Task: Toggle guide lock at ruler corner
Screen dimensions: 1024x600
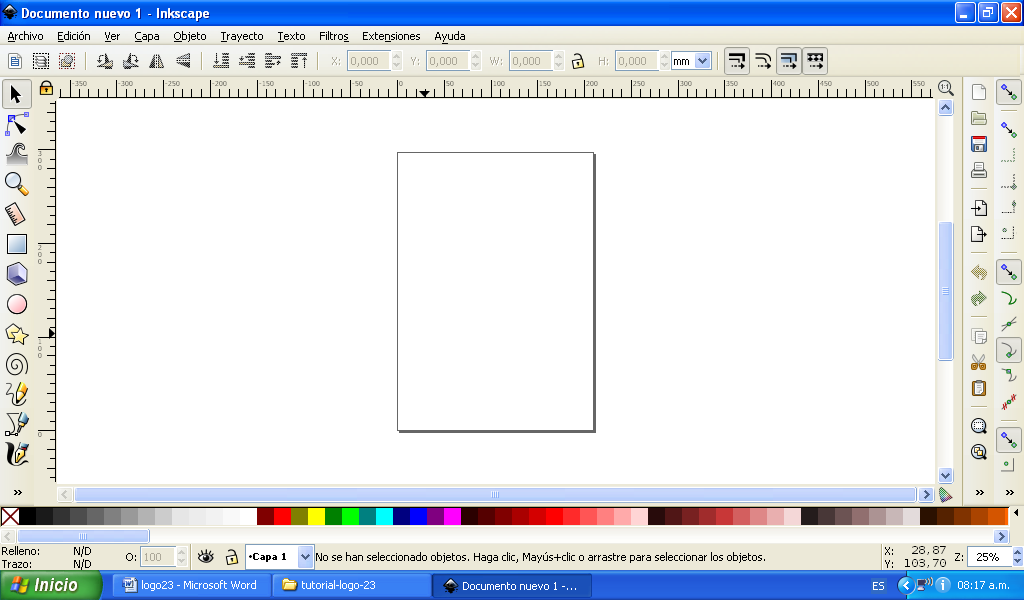Action: point(46,88)
